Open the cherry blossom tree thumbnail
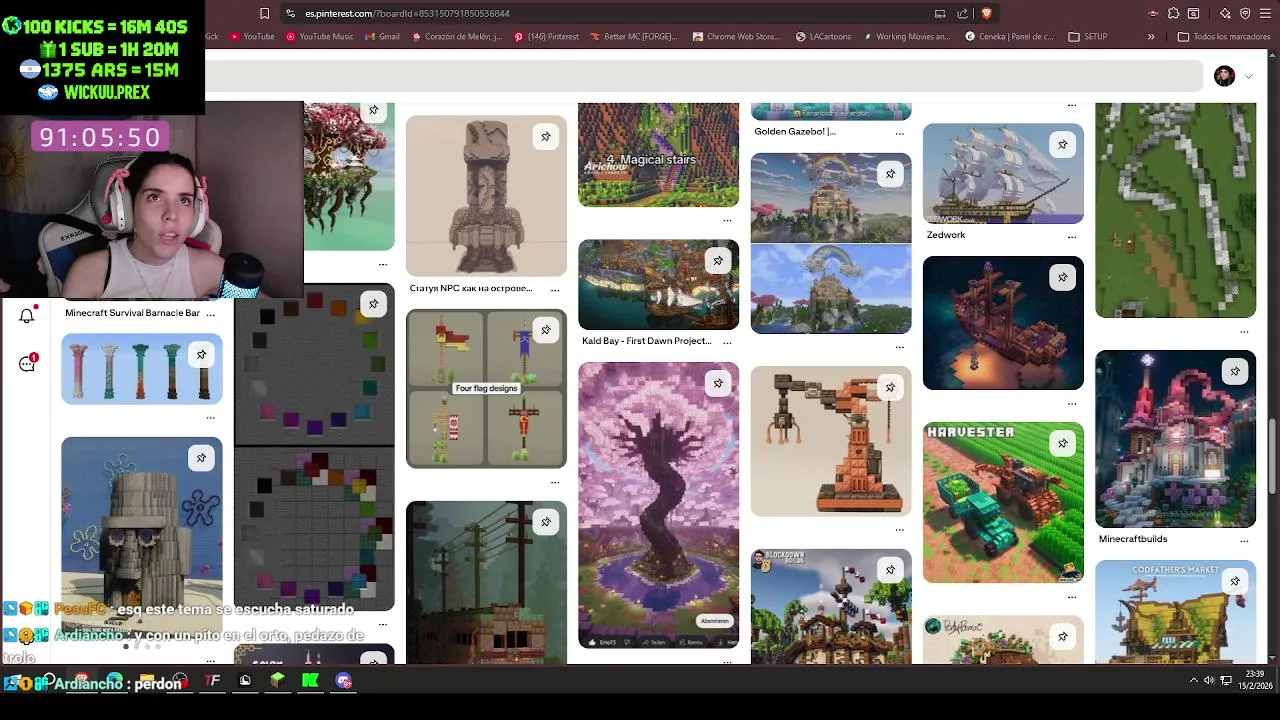1280x720 pixels. pyautogui.click(x=658, y=505)
